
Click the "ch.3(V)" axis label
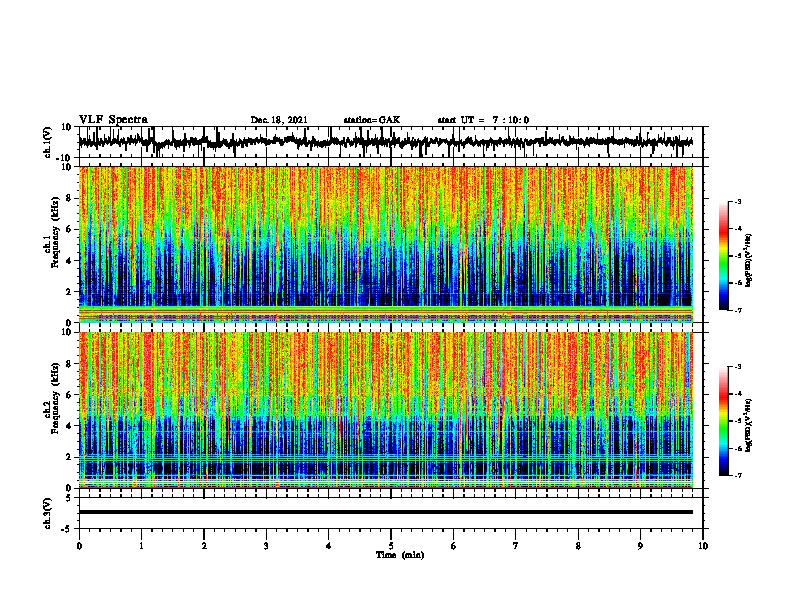pos(47,513)
